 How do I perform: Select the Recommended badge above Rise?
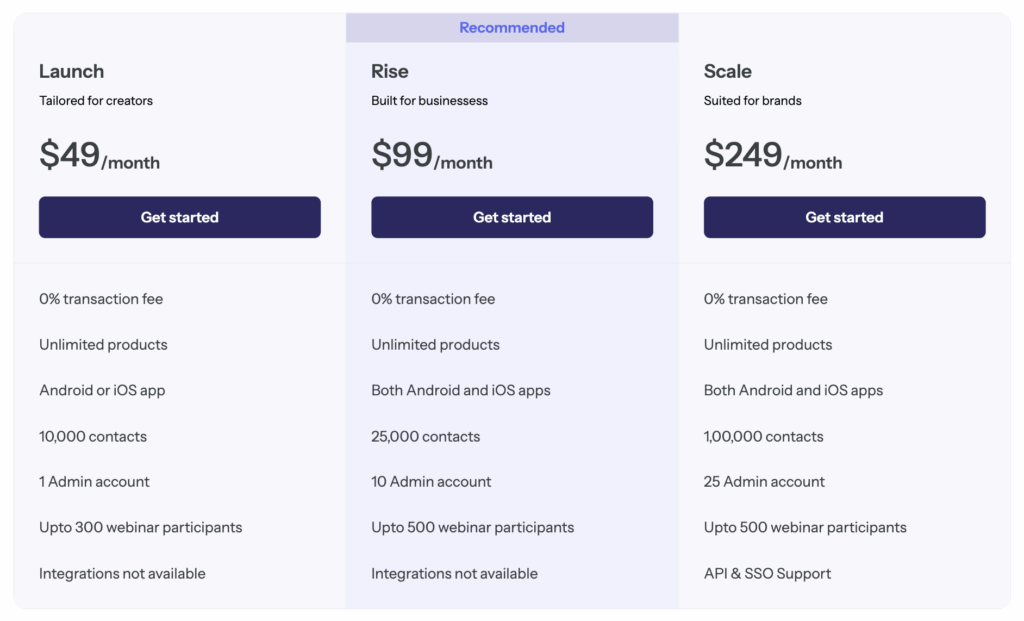[511, 27]
